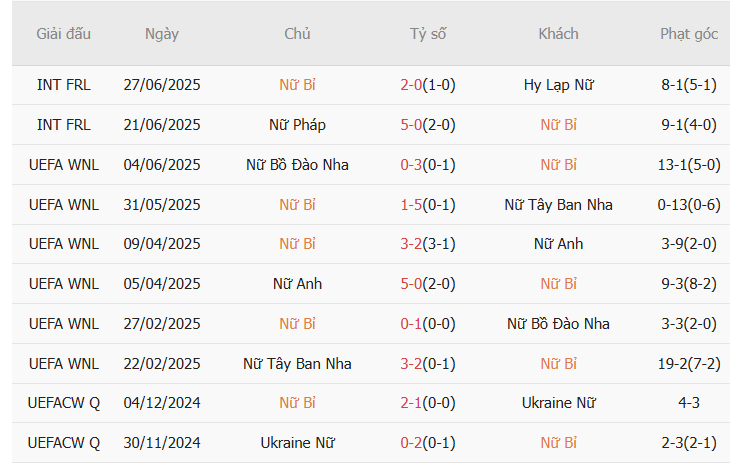
Task: Click the 19-2(7-2) corner kick stat
Action: coord(688,364)
